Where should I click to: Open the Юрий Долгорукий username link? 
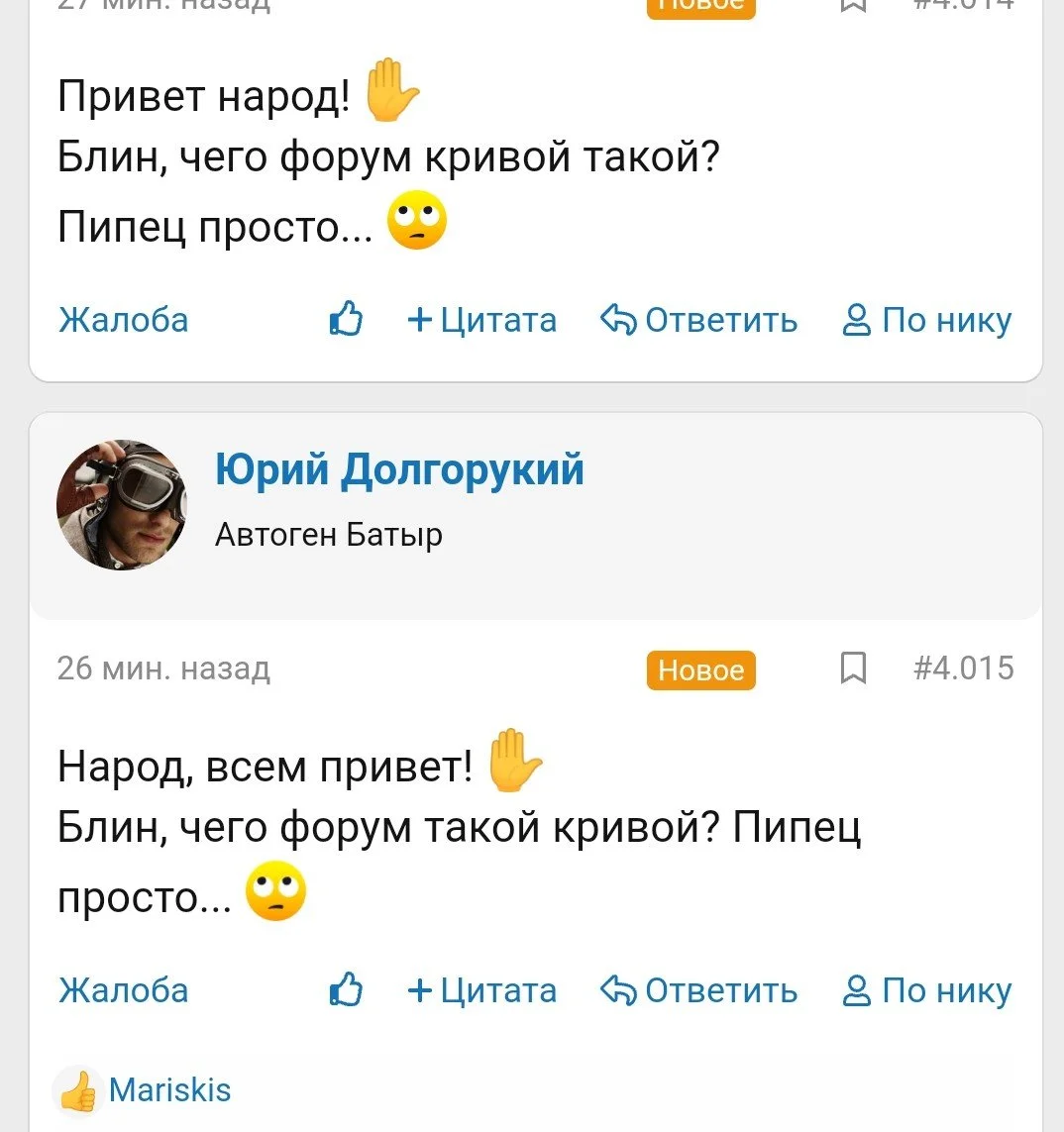click(x=399, y=469)
